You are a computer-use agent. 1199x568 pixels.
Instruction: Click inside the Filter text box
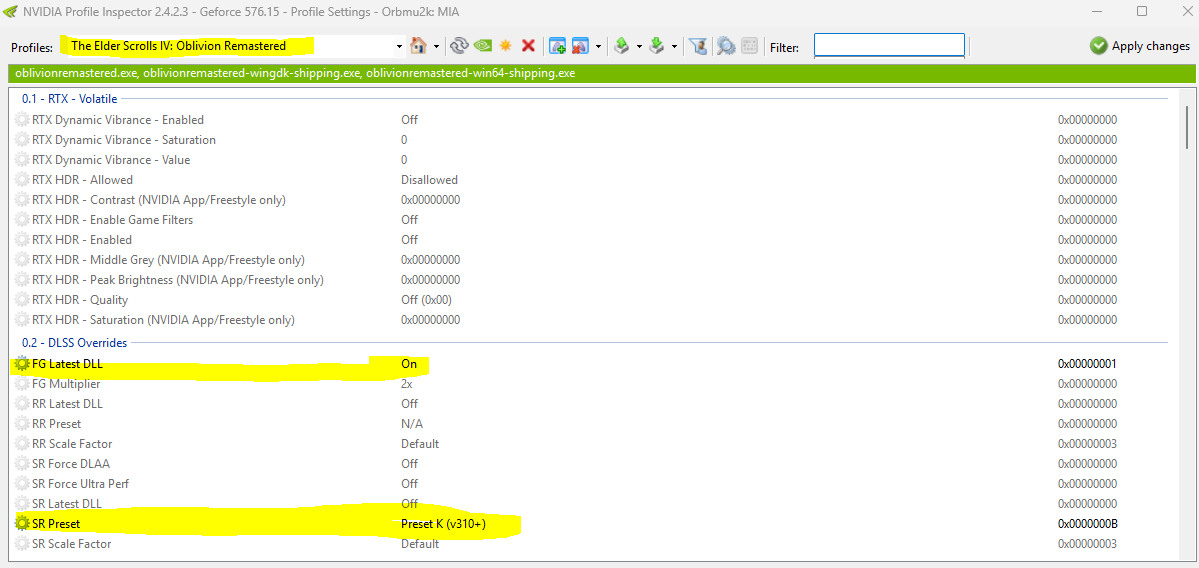pos(889,46)
